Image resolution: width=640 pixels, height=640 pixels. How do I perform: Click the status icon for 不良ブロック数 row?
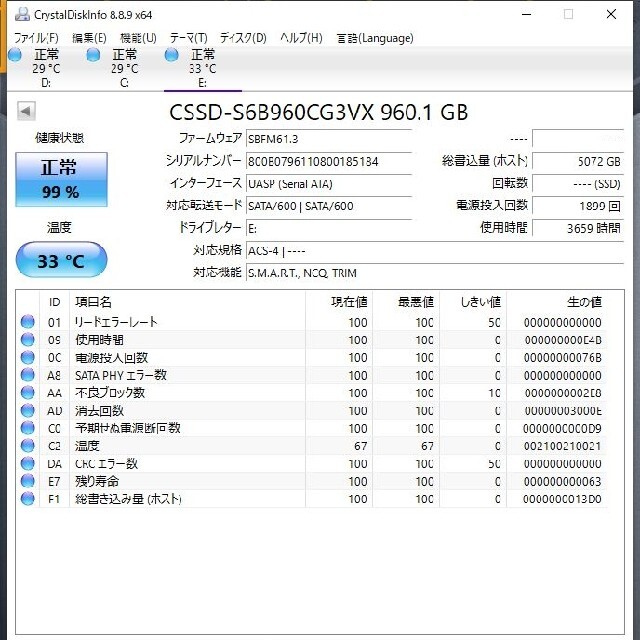(28, 392)
